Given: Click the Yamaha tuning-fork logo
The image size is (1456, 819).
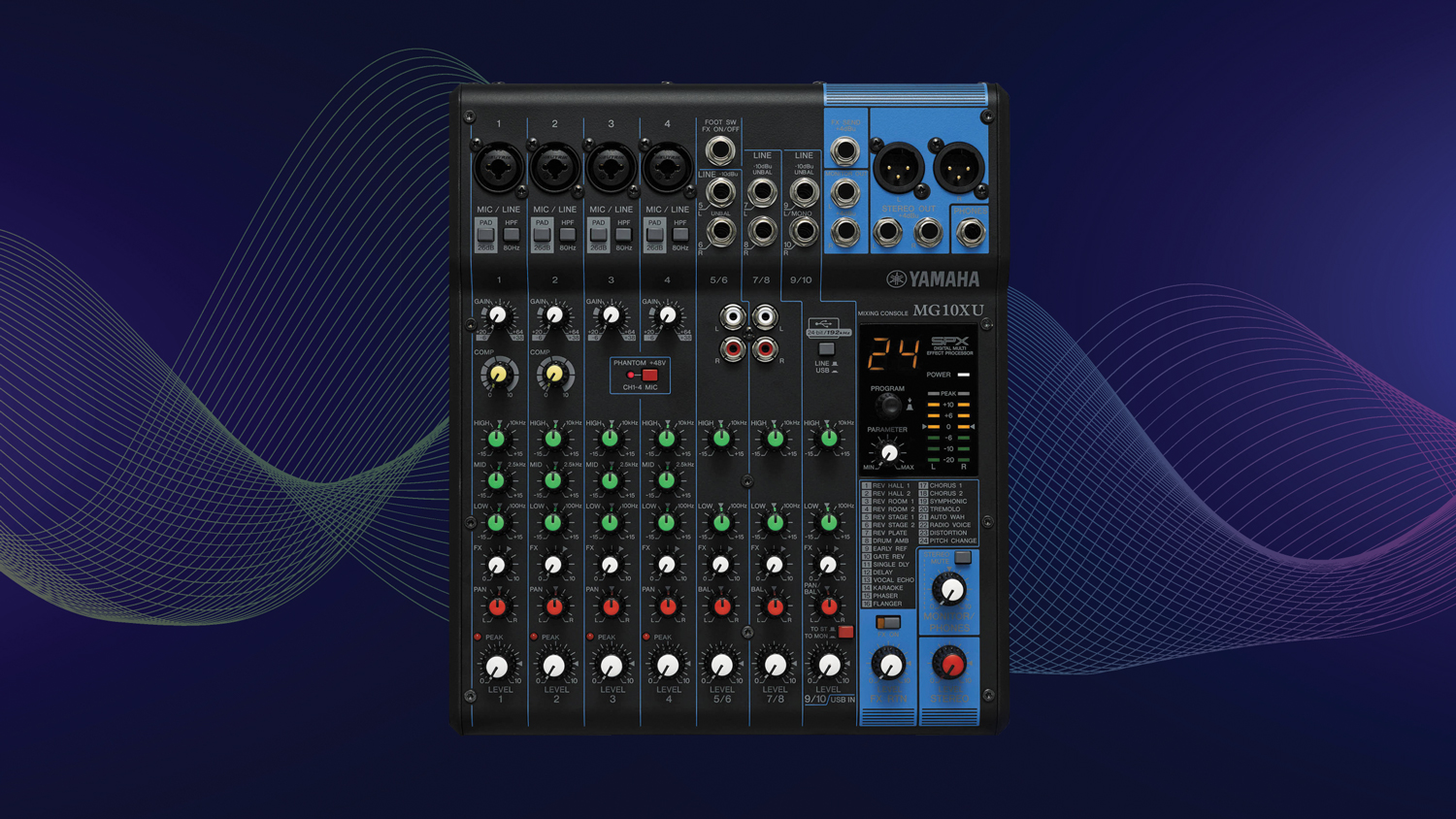Looking at the screenshot, I should tap(896, 279).
